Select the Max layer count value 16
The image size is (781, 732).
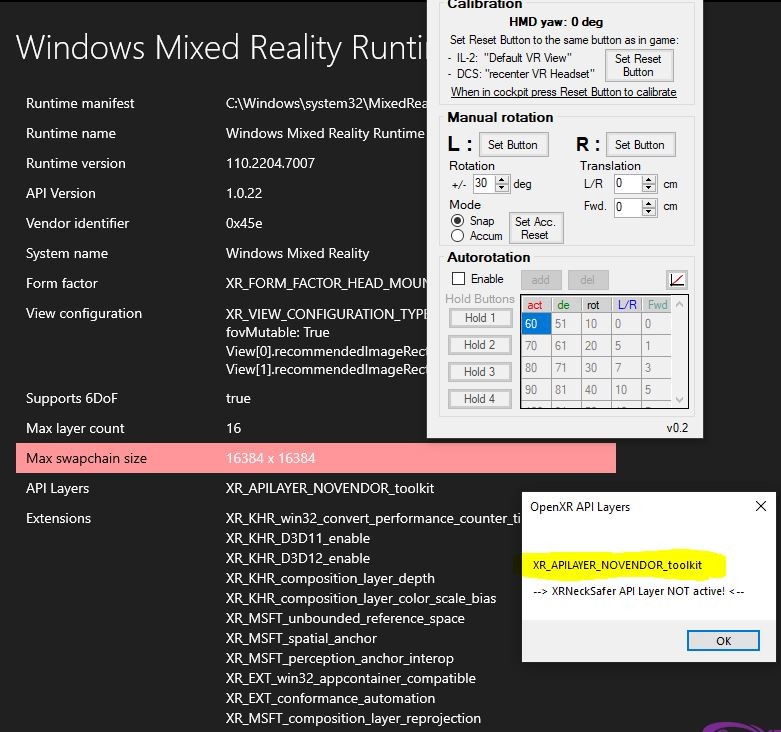[x=233, y=428]
